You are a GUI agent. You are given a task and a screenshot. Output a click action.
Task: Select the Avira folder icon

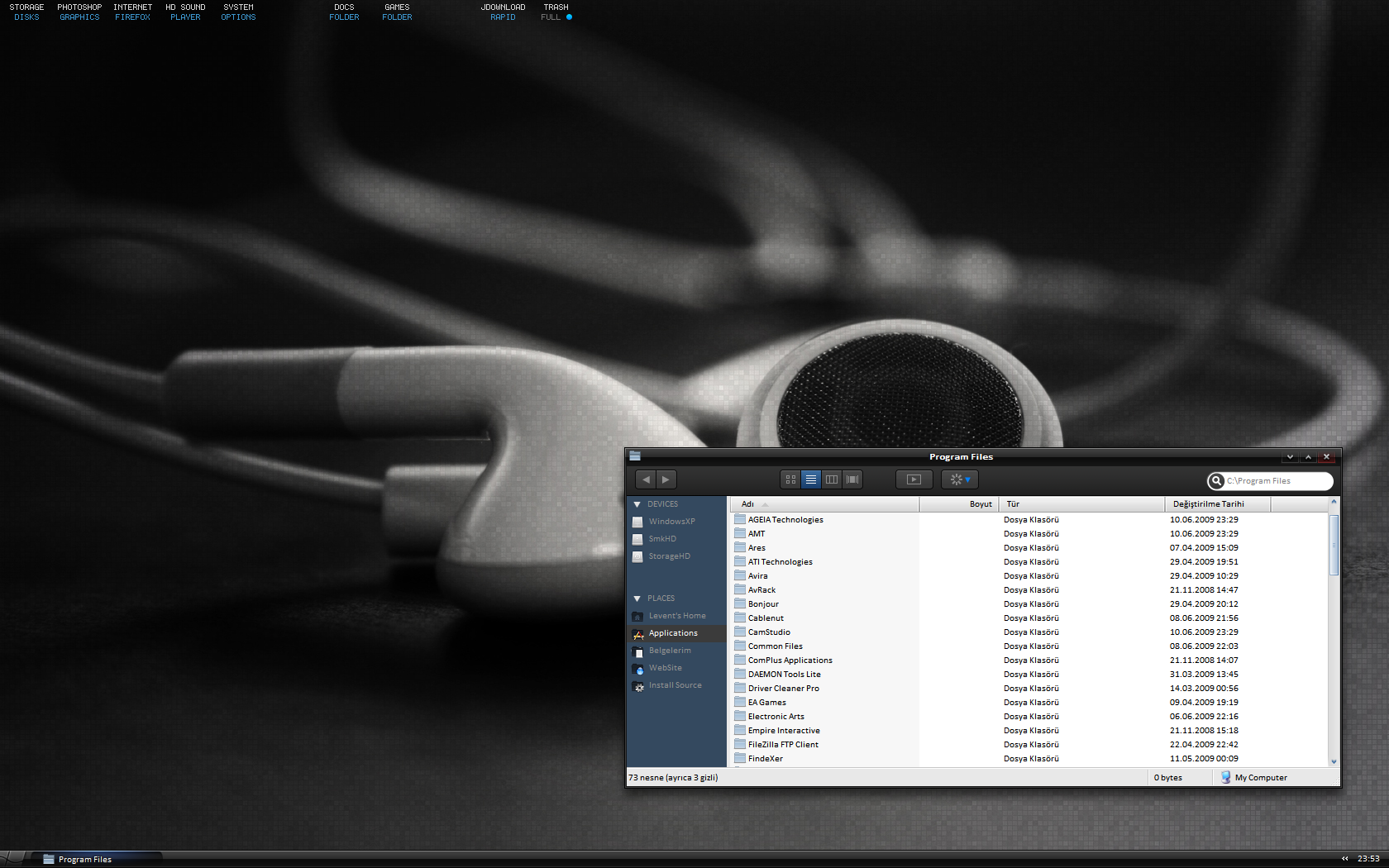point(740,575)
